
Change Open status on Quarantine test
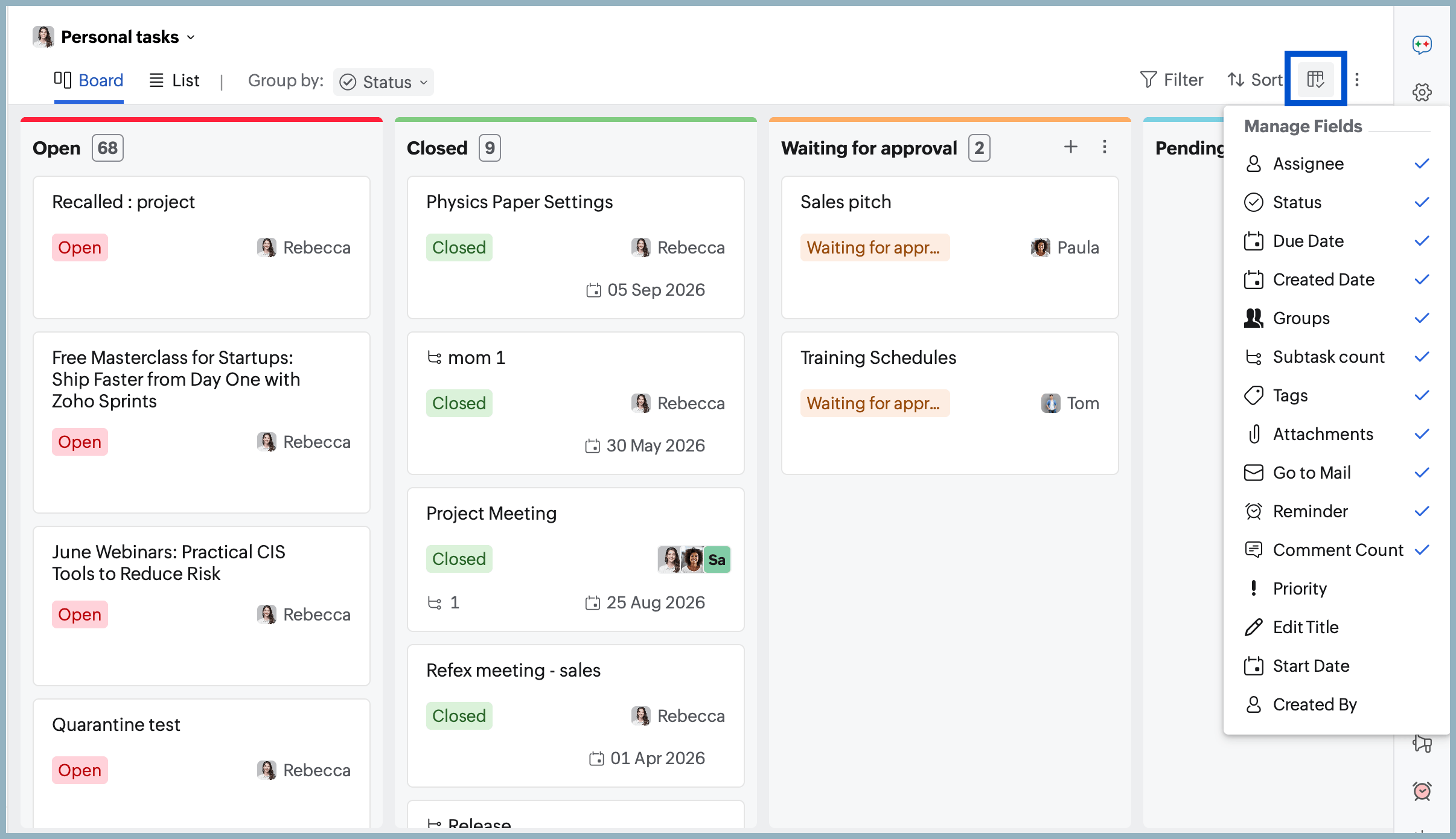pyautogui.click(x=80, y=770)
